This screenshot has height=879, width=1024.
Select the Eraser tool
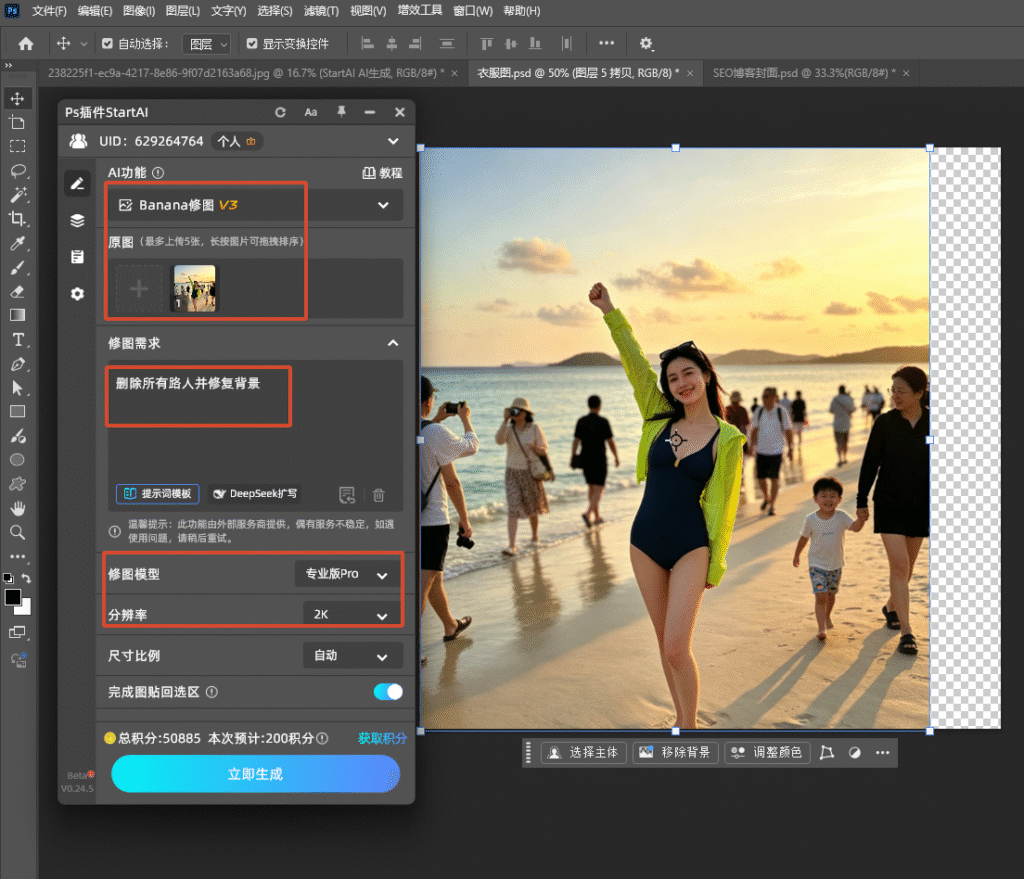click(18, 292)
